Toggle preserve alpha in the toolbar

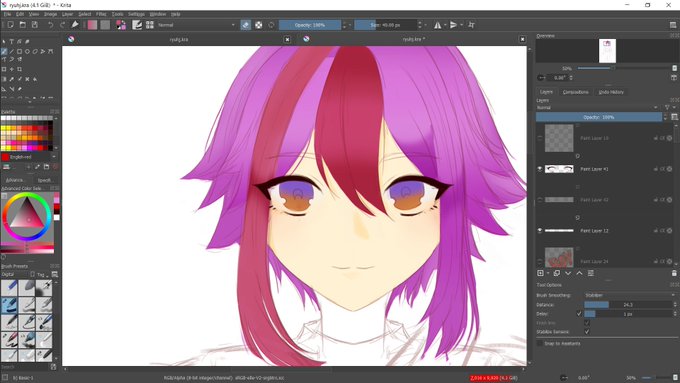coord(258,25)
